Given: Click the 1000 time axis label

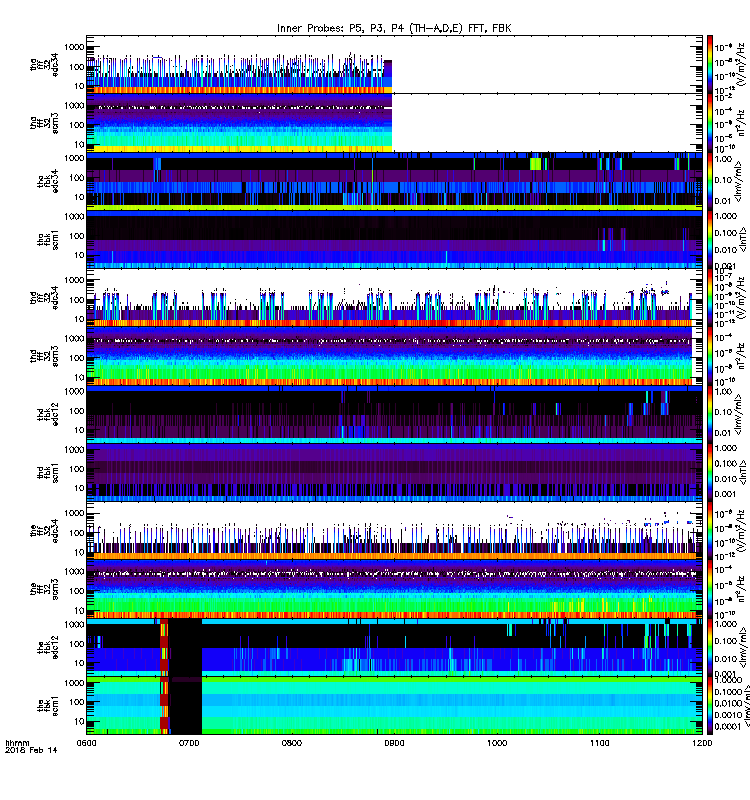Looking at the screenshot, I should click(x=497, y=743).
